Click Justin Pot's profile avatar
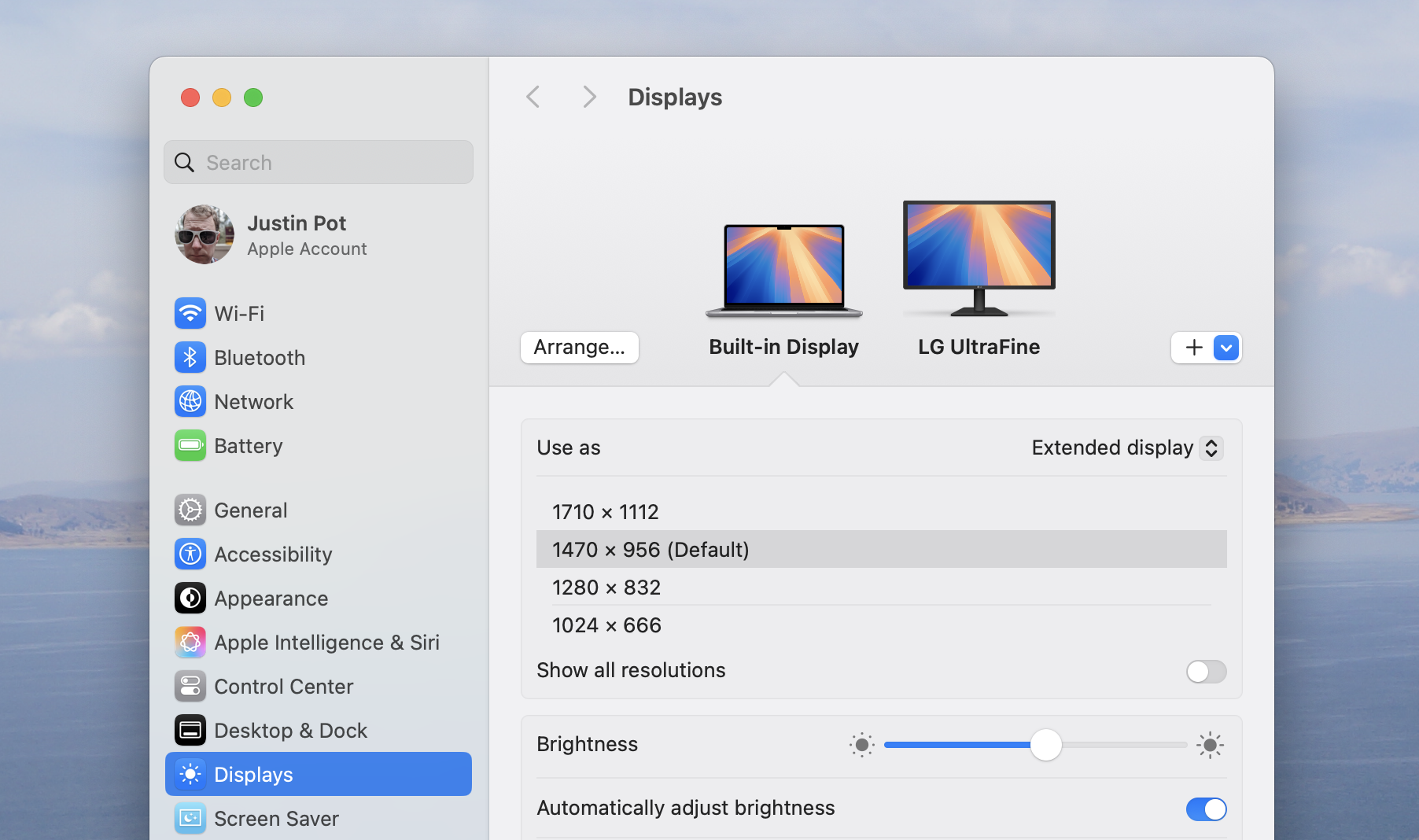This screenshot has width=1419, height=840. (205, 234)
